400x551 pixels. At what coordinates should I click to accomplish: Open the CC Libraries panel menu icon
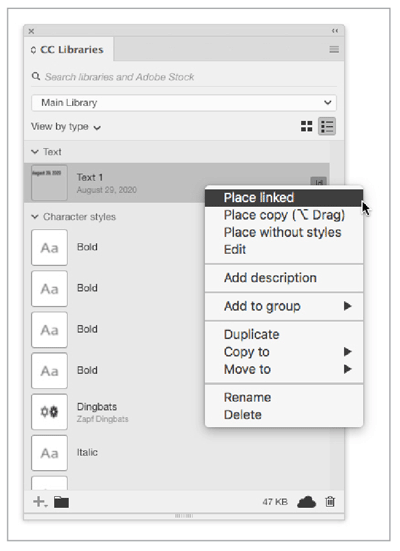point(334,50)
